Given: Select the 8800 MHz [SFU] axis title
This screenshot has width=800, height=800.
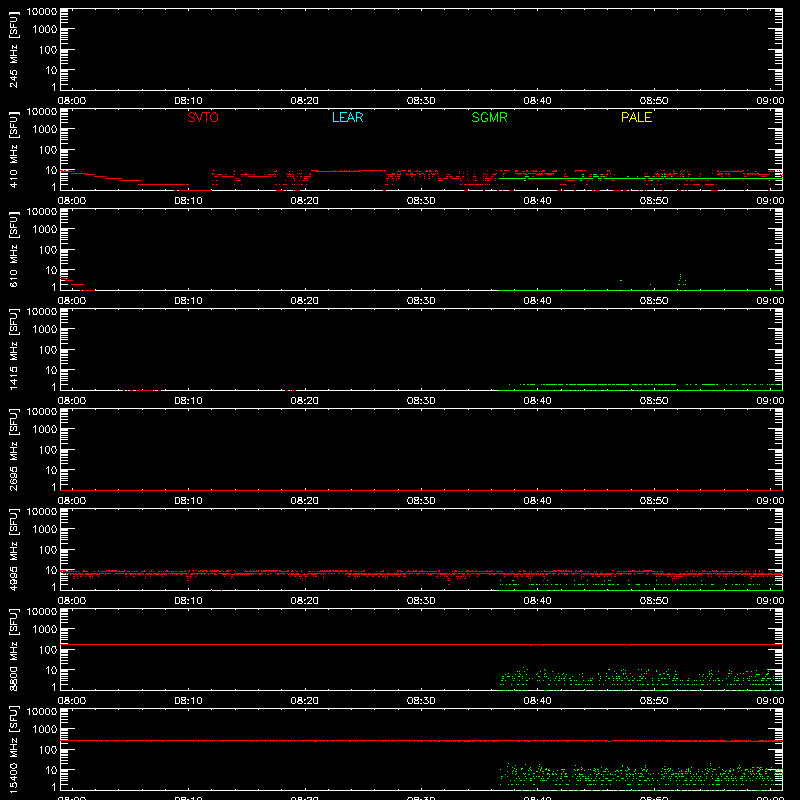Looking at the screenshot, I should click(13, 649).
